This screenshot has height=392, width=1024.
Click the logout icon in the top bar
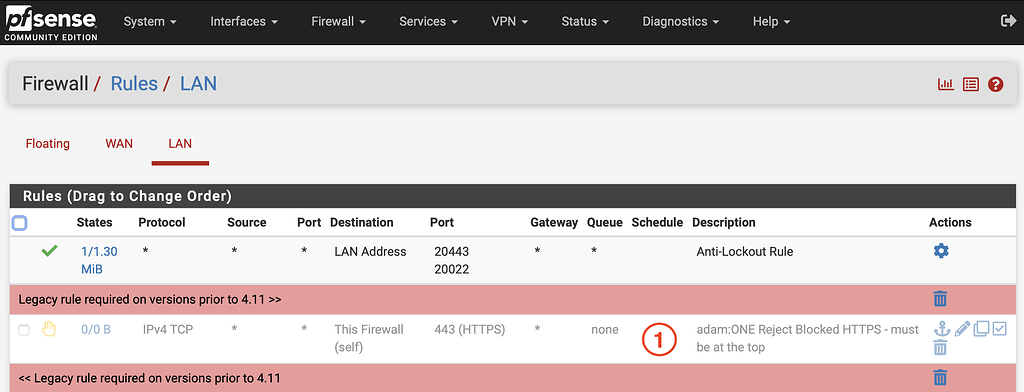click(1008, 21)
